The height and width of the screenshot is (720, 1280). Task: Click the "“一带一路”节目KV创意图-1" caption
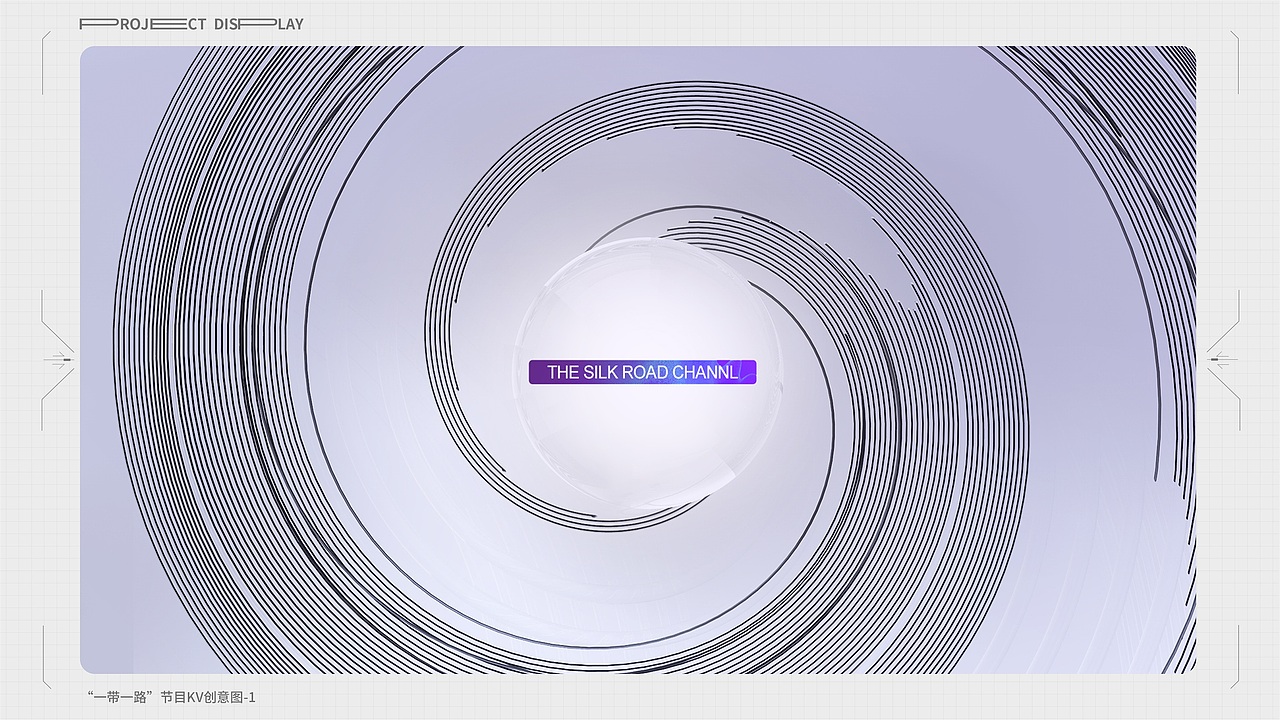[172, 697]
